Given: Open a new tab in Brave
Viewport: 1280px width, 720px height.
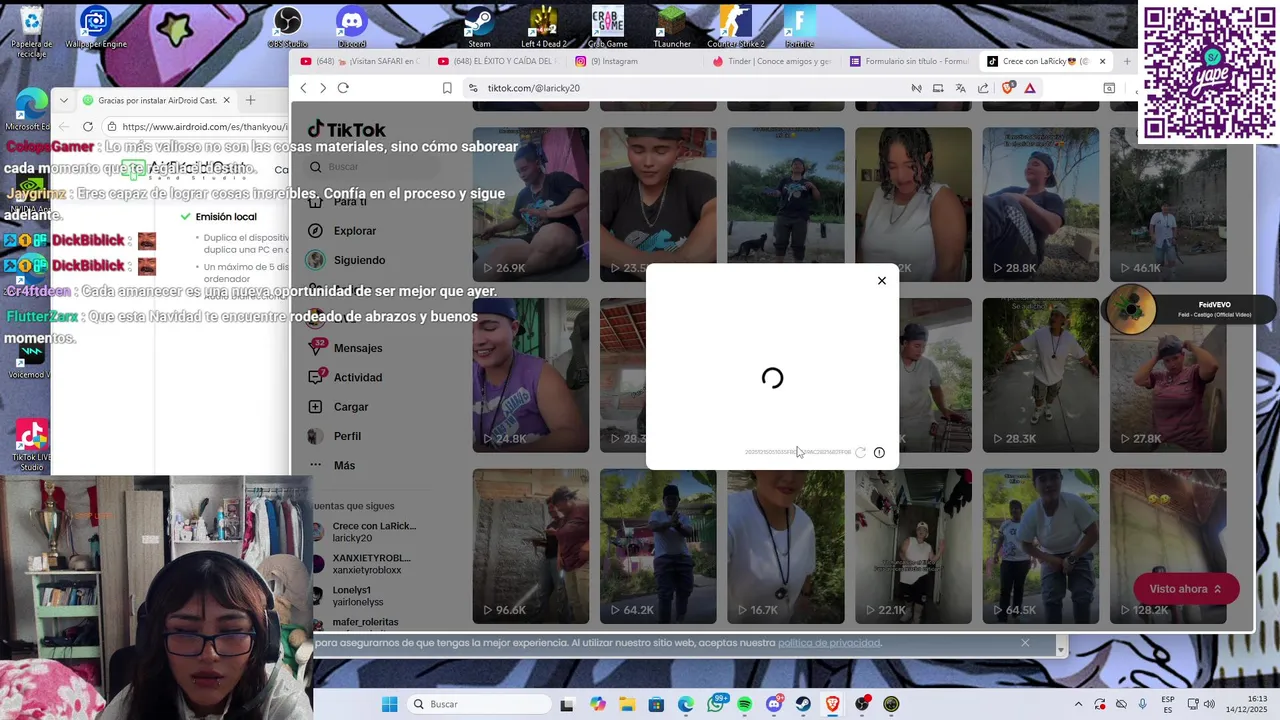Looking at the screenshot, I should [1127, 61].
